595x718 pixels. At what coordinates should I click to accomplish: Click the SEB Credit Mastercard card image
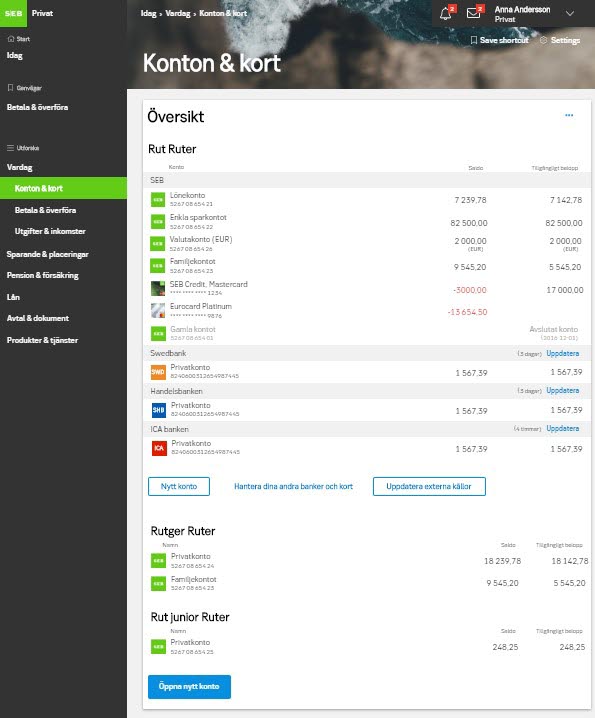(158, 288)
